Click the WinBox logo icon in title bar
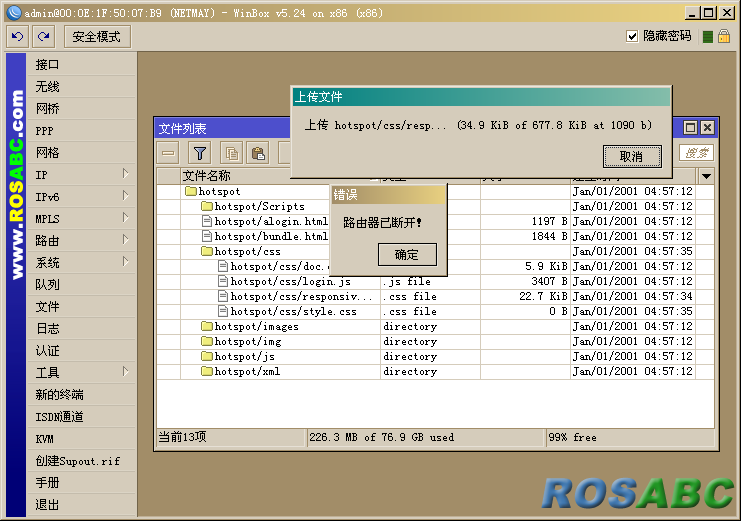This screenshot has height=521, width=741. [x=14, y=13]
